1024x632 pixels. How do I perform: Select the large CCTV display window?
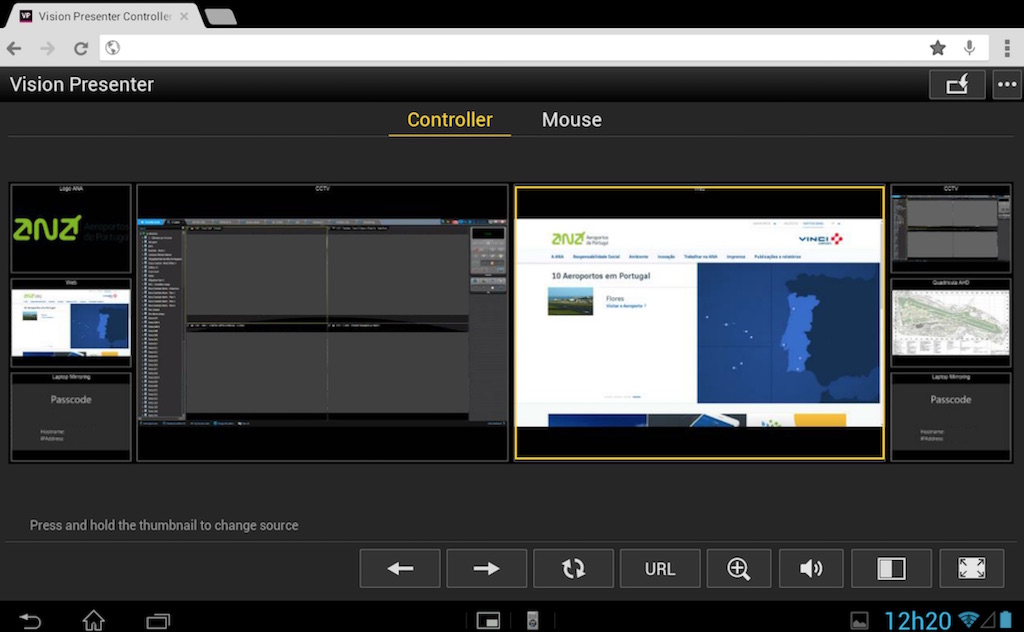pos(322,322)
